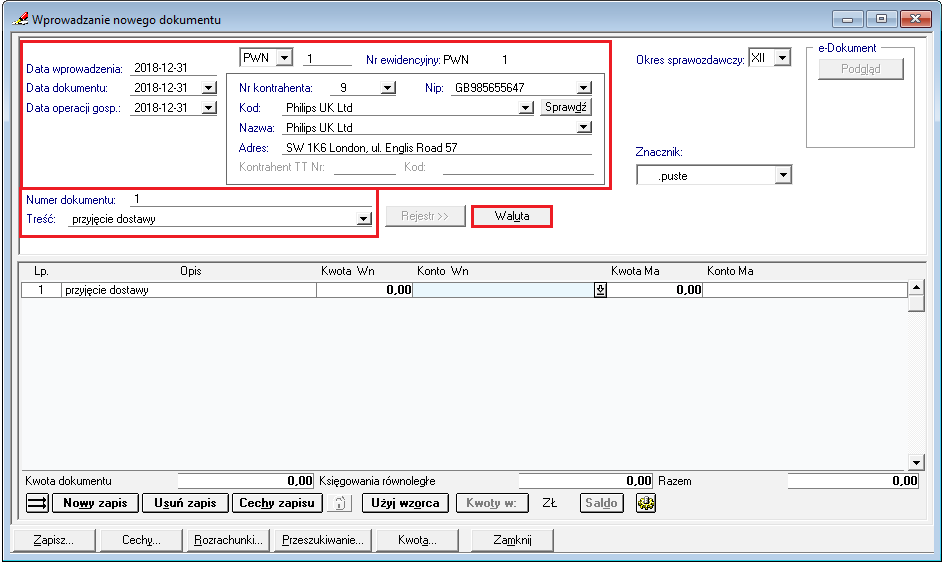Click the Saldo button
This screenshot has height=565, width=945.
point(601,503)
